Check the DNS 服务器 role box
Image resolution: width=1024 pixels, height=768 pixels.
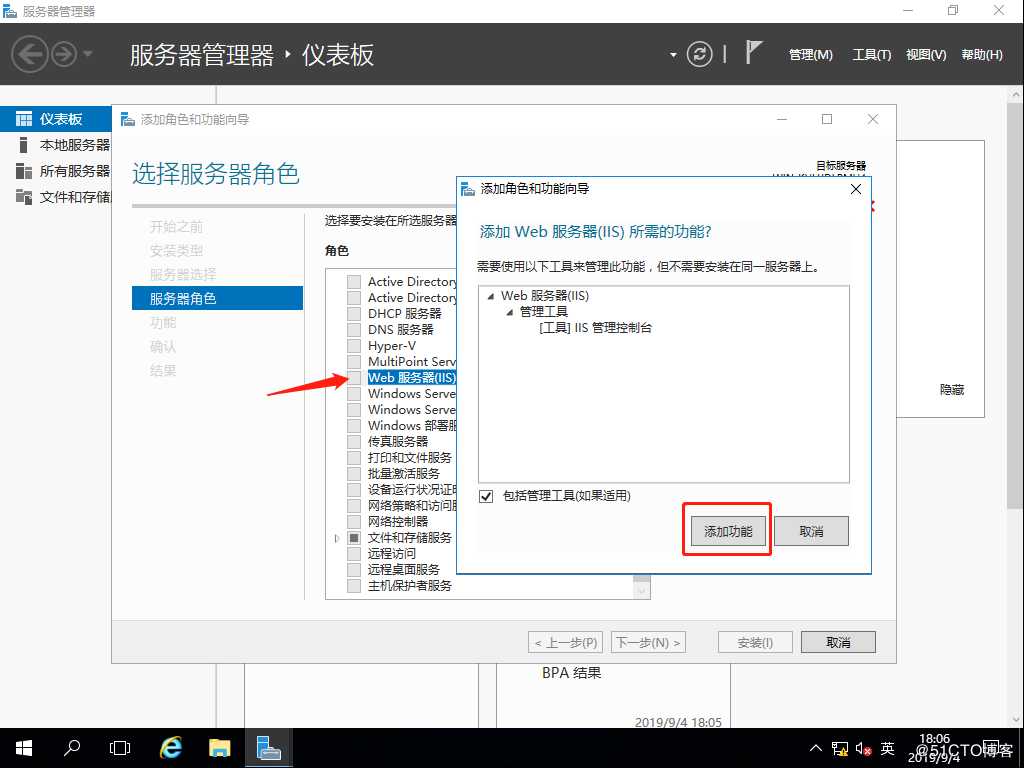pos(354,330)
